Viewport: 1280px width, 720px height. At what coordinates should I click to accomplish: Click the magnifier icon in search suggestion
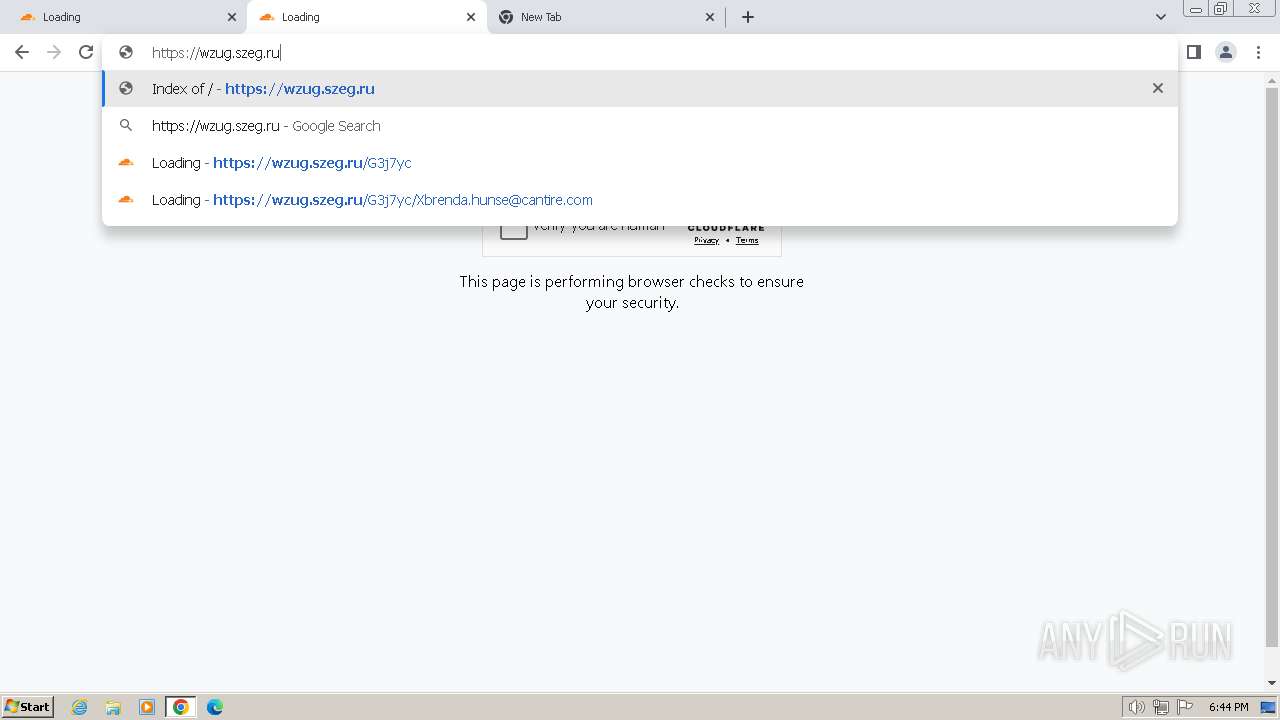126,125
